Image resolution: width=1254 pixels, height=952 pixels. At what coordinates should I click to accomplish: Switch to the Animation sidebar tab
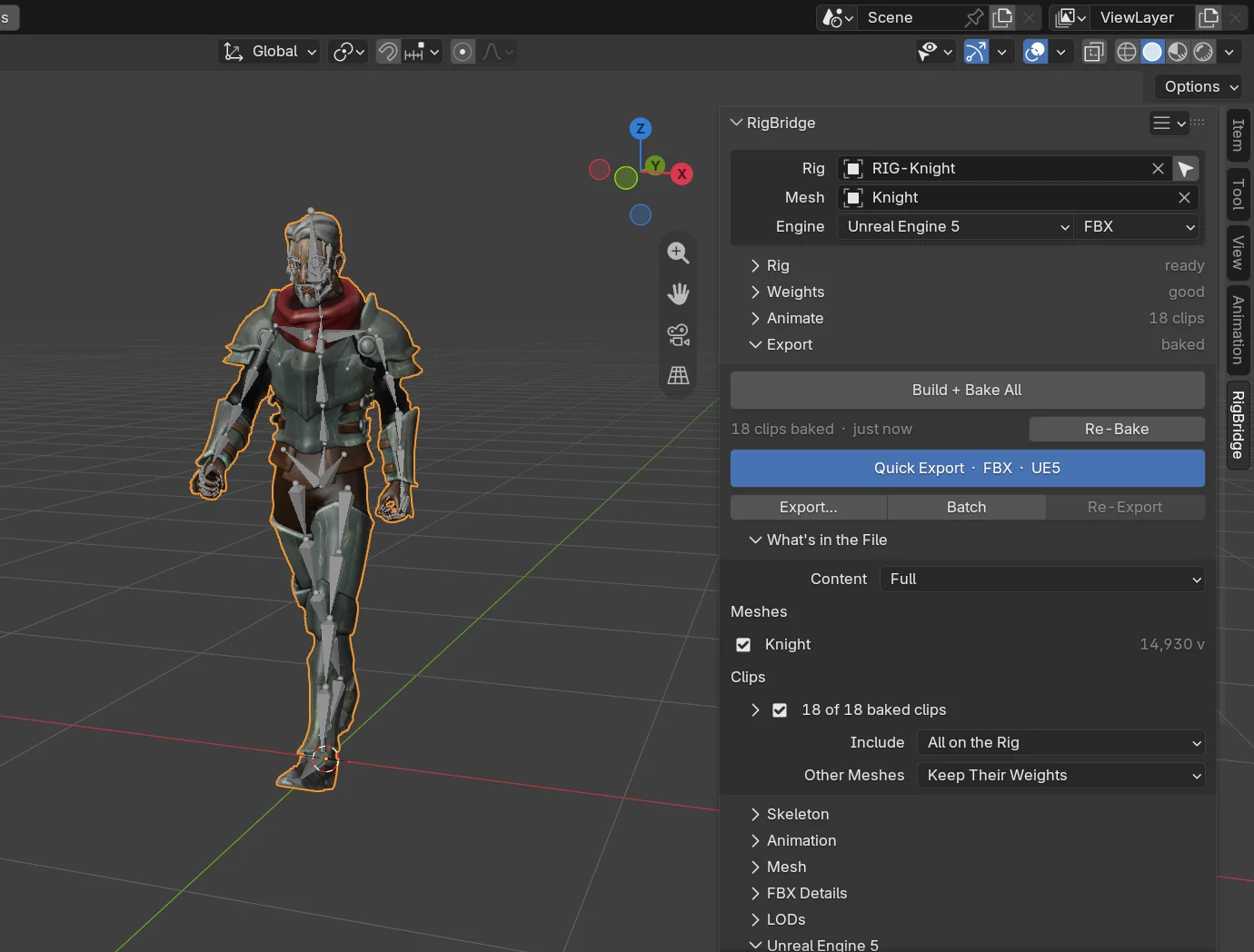coord(1238,330)
